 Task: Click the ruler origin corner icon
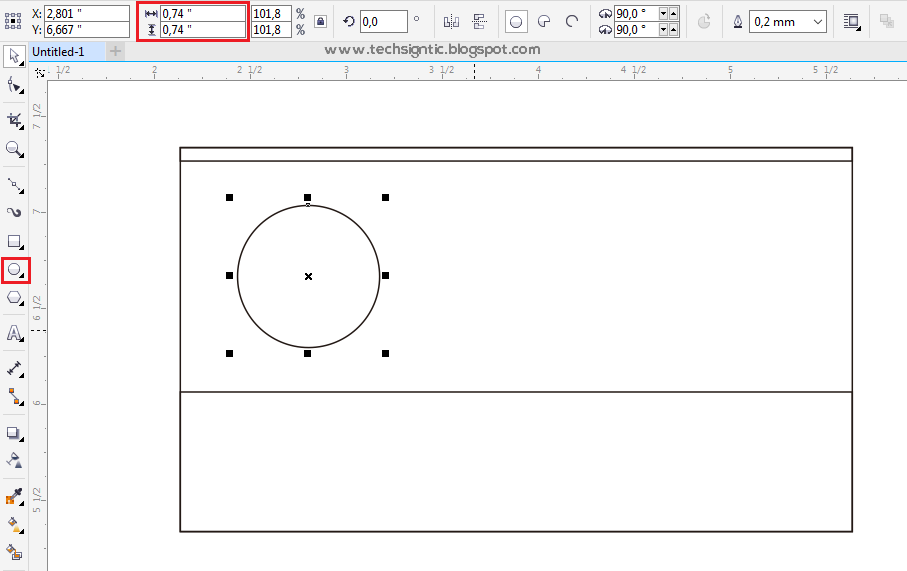[x=39, y=73]
